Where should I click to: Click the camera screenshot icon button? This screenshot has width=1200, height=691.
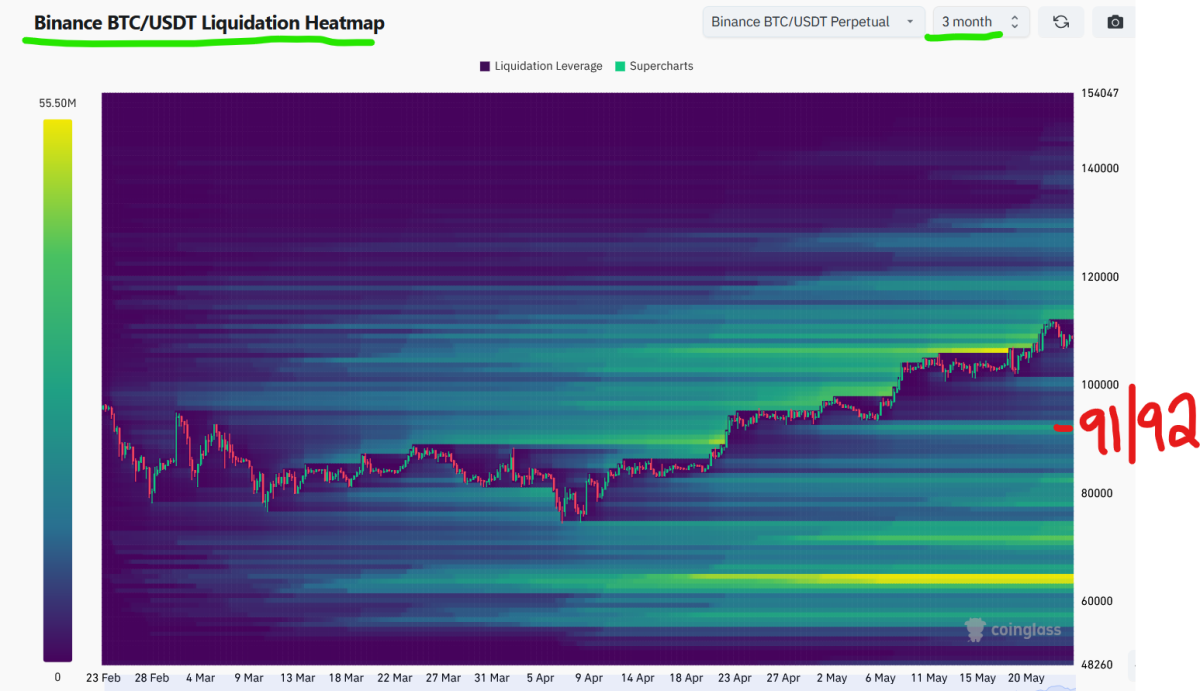[1115, 21]
